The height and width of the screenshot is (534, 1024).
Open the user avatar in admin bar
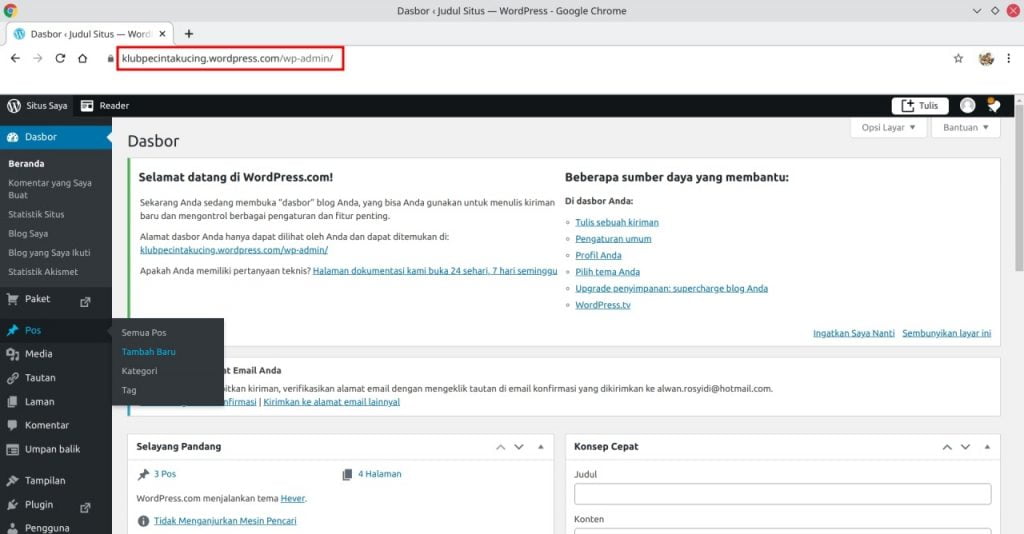click(967, 105)
